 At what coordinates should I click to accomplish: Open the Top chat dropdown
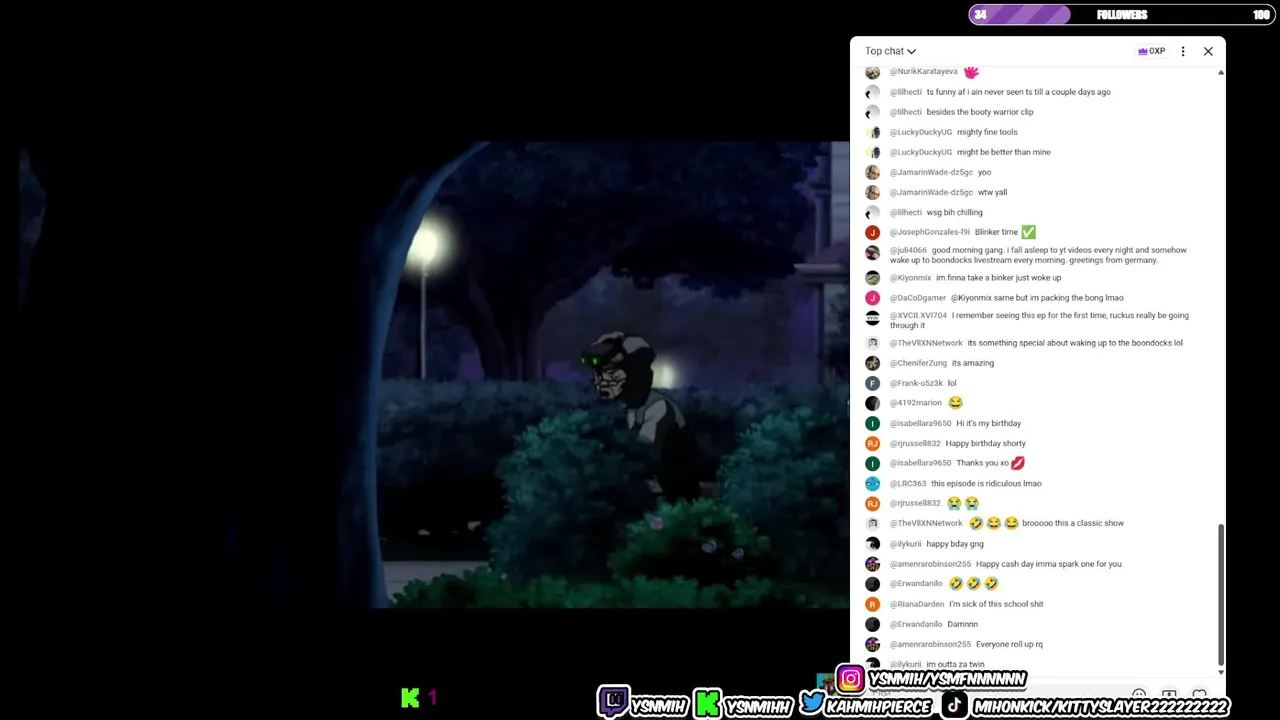coord(890,51)
